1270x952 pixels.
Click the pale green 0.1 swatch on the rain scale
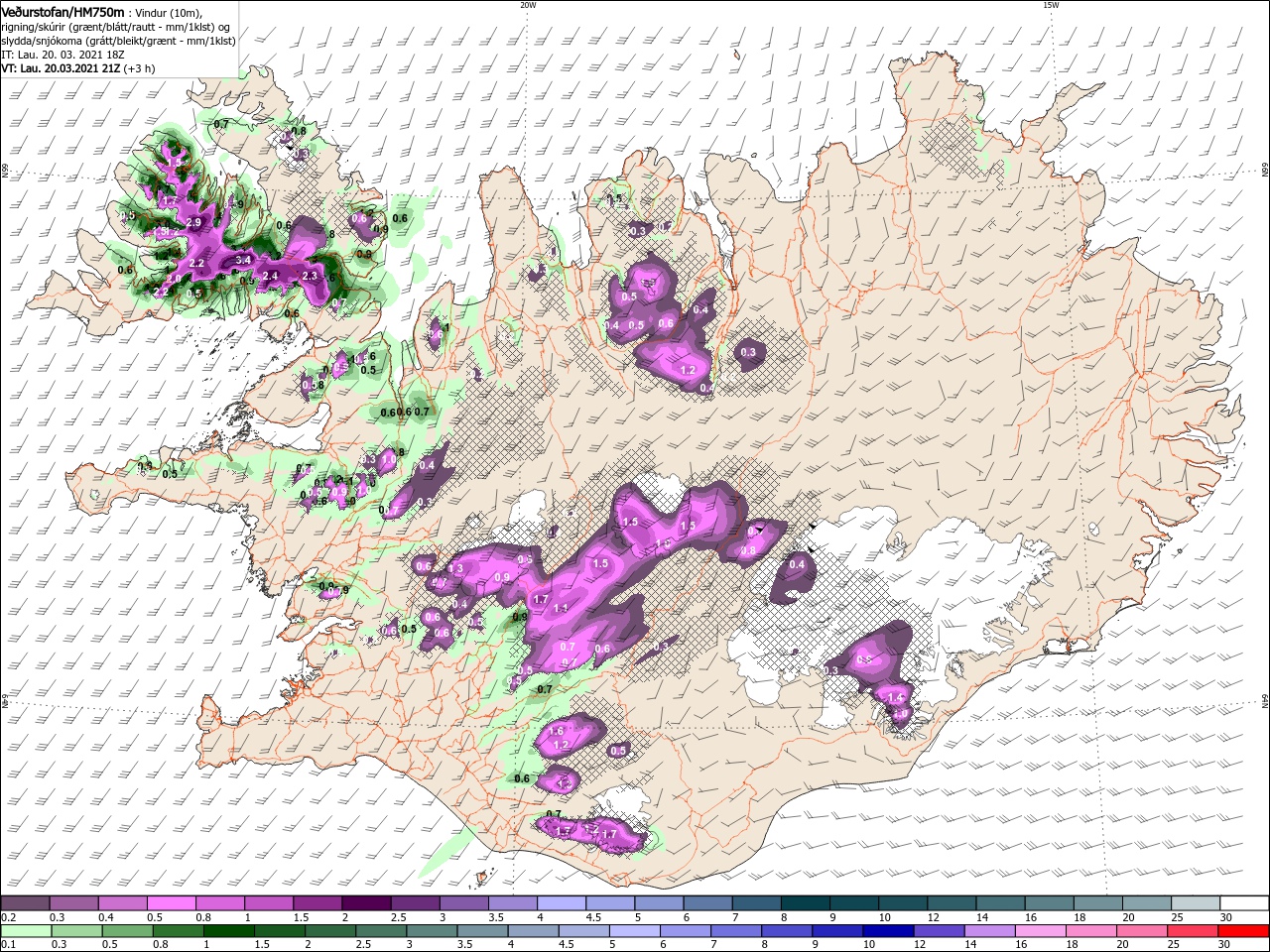25,930
